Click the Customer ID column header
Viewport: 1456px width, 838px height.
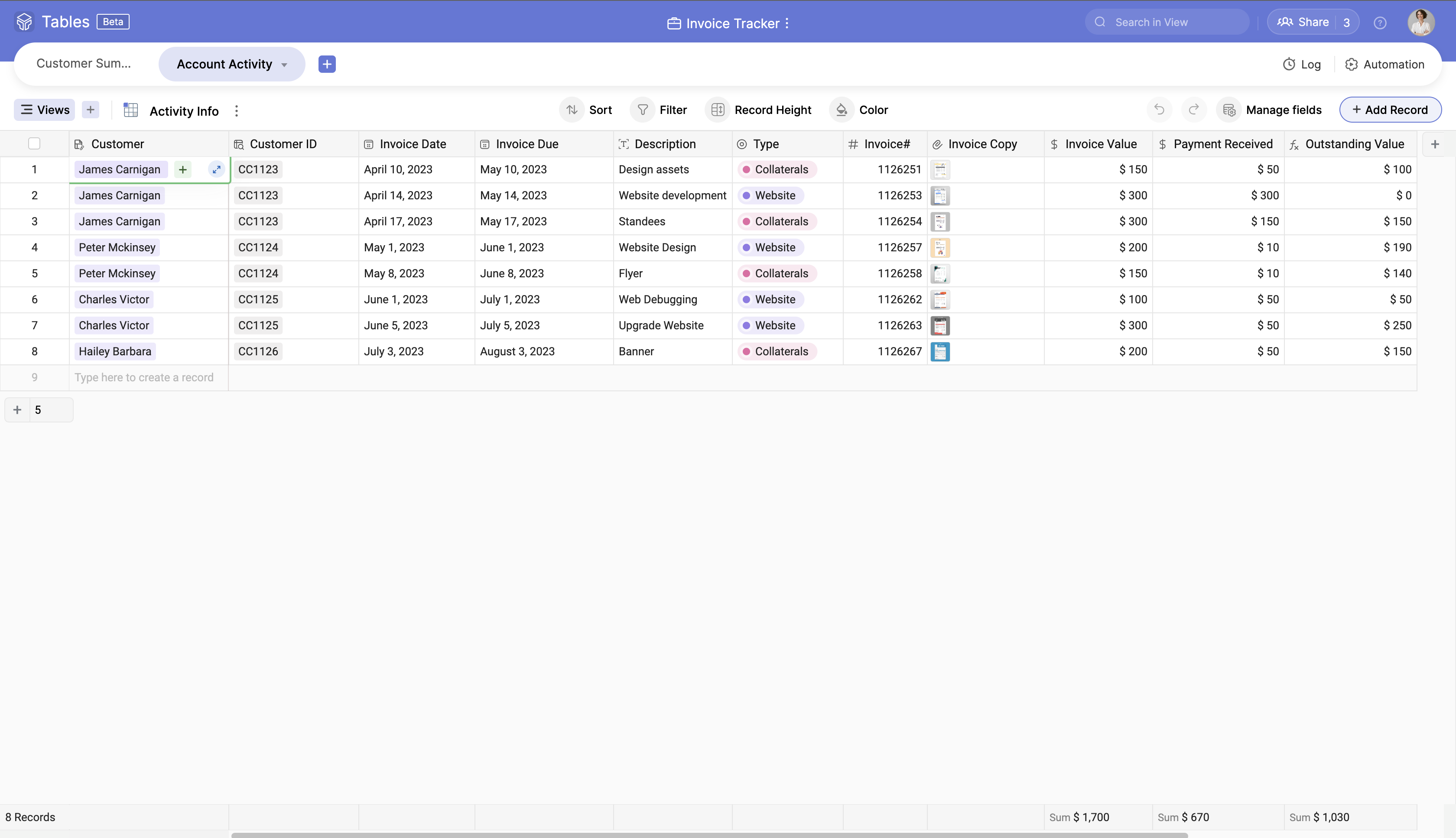pos(293,144)
